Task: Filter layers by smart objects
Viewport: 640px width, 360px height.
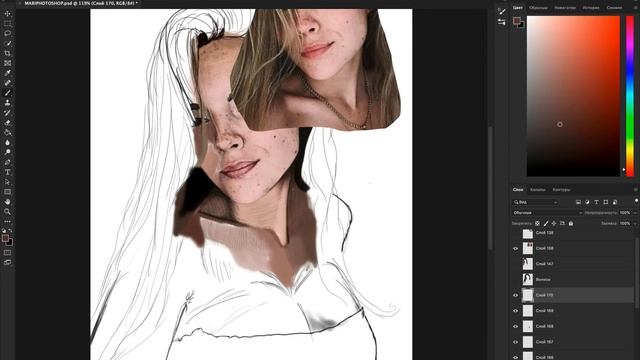Action: (x=615, y=202)
